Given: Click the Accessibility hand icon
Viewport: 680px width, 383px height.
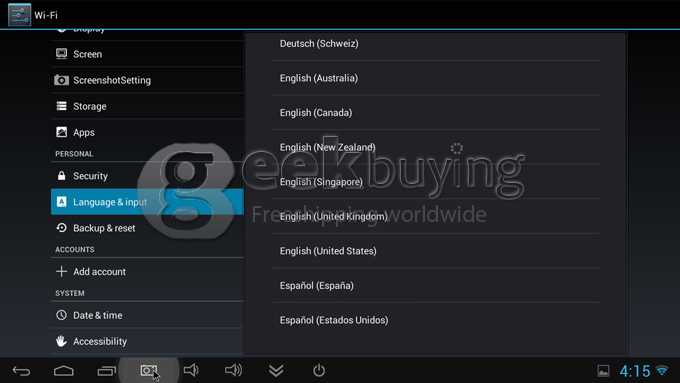Looking at the screenshot, I should click(62, 341).
